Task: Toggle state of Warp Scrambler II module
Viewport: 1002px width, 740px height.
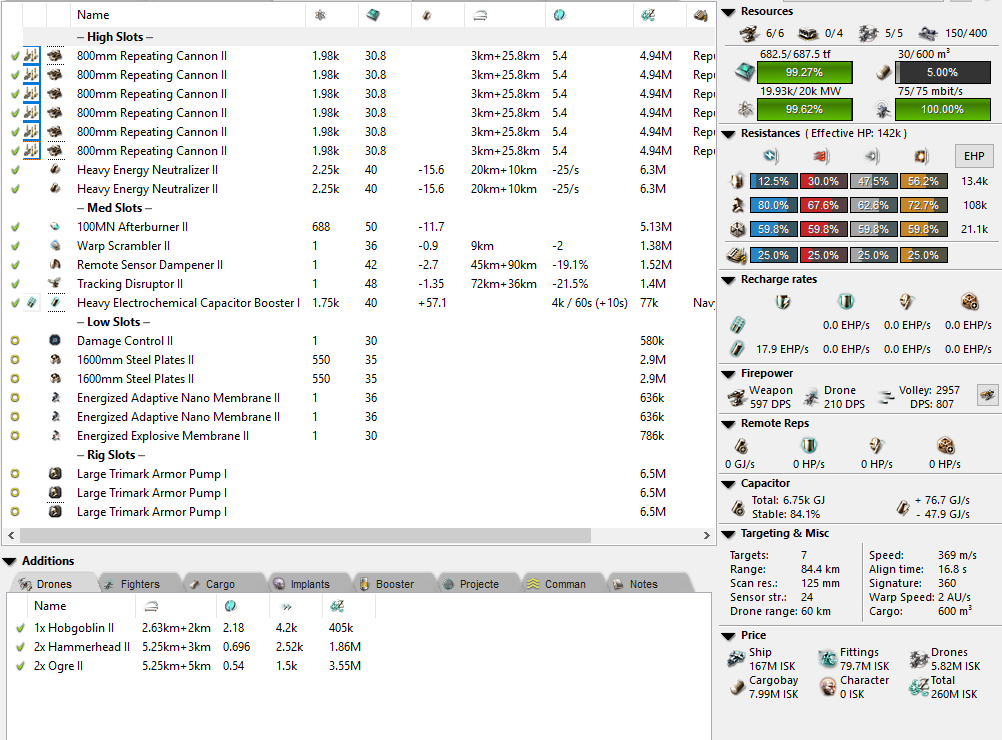Action: 15,246
